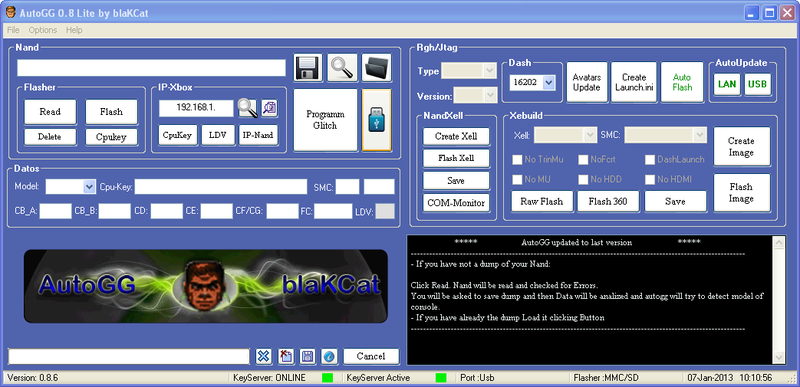Click the blue X icon near Cancel
Viewport: 800px width, 387px height.
[263, 356]
